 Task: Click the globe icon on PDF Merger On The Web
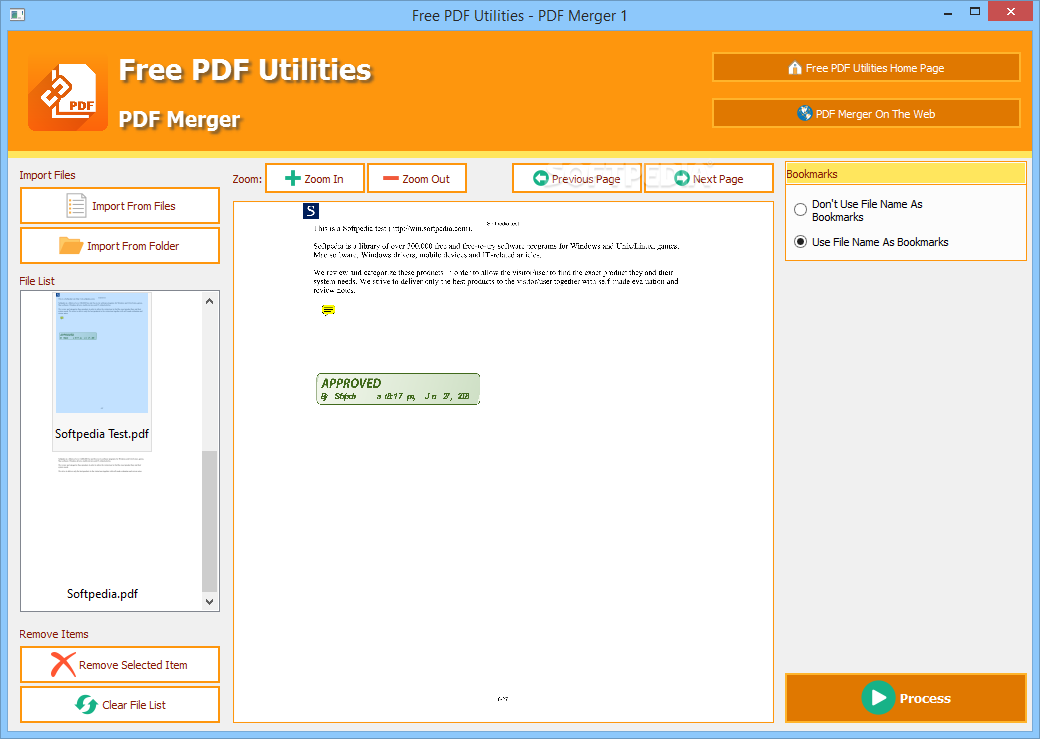coord(805,113)
